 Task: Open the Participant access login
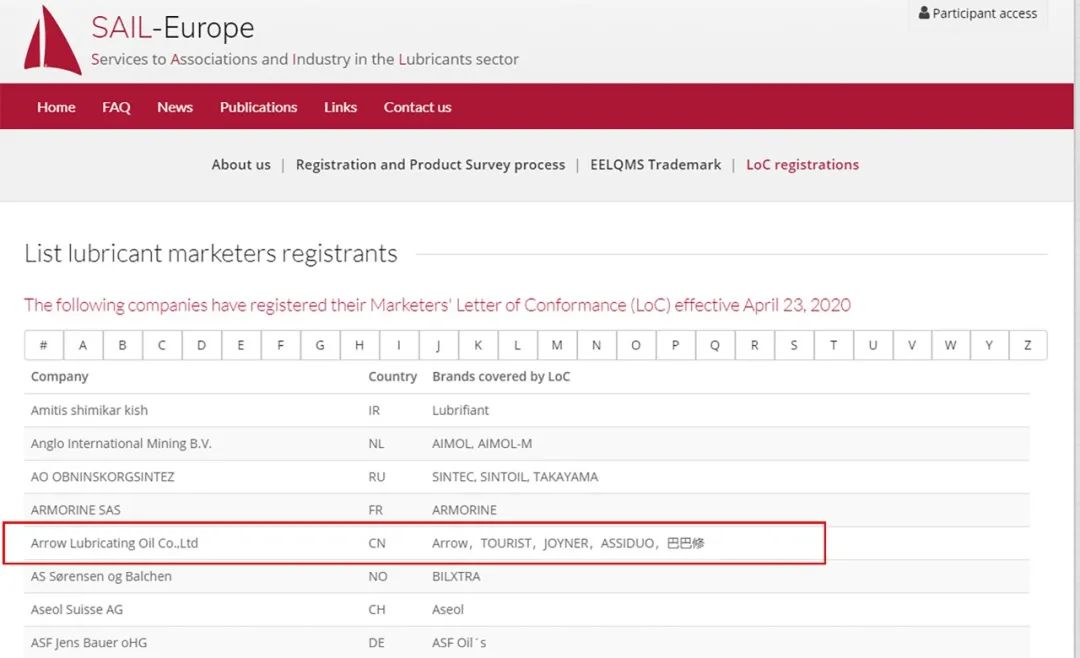(x=978, y=13)
